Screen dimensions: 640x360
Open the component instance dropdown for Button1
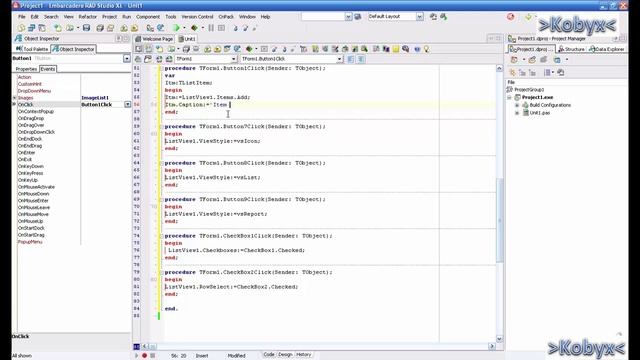tap(127, 59)
